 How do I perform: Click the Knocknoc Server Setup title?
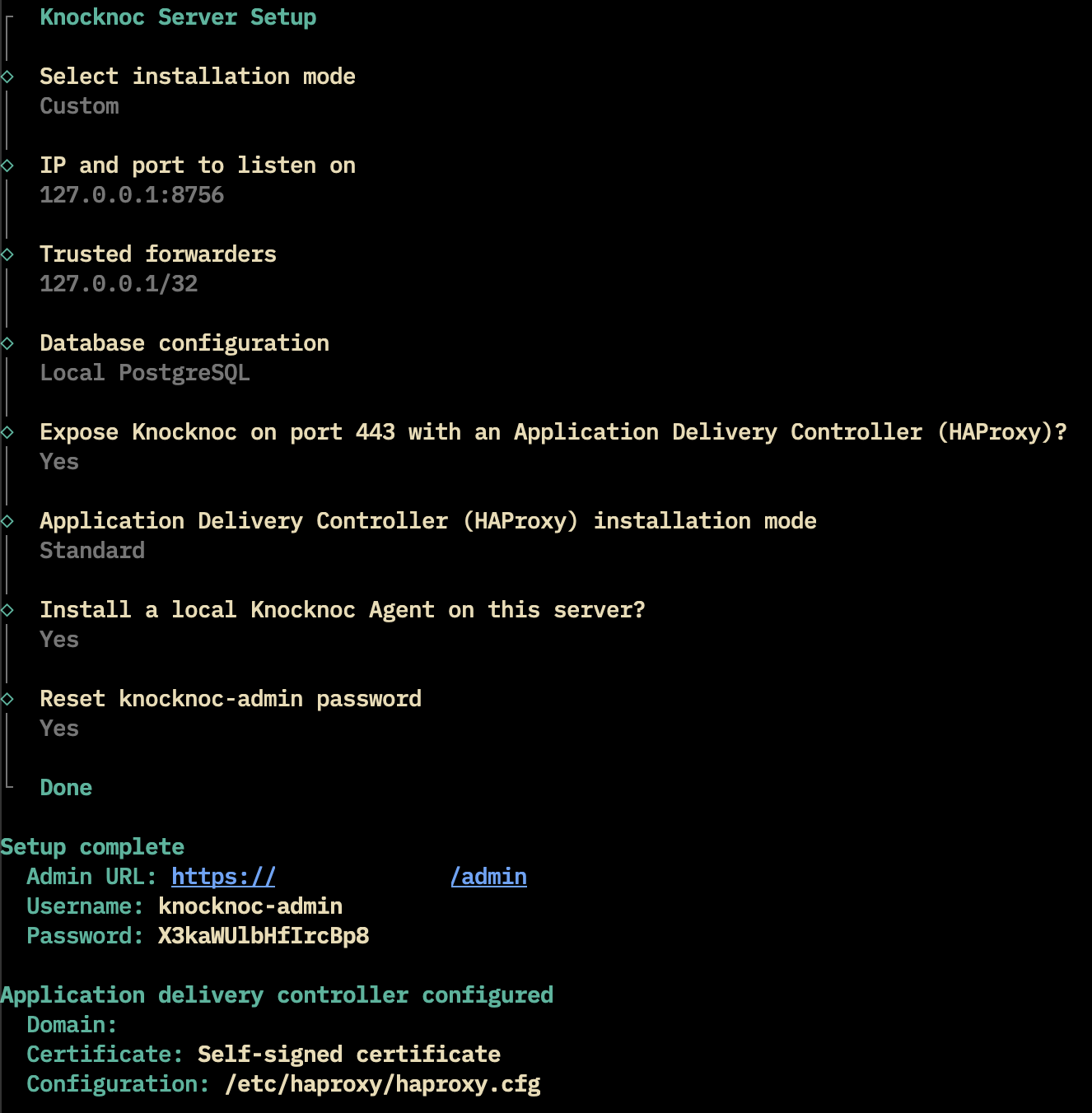point(178,17)
